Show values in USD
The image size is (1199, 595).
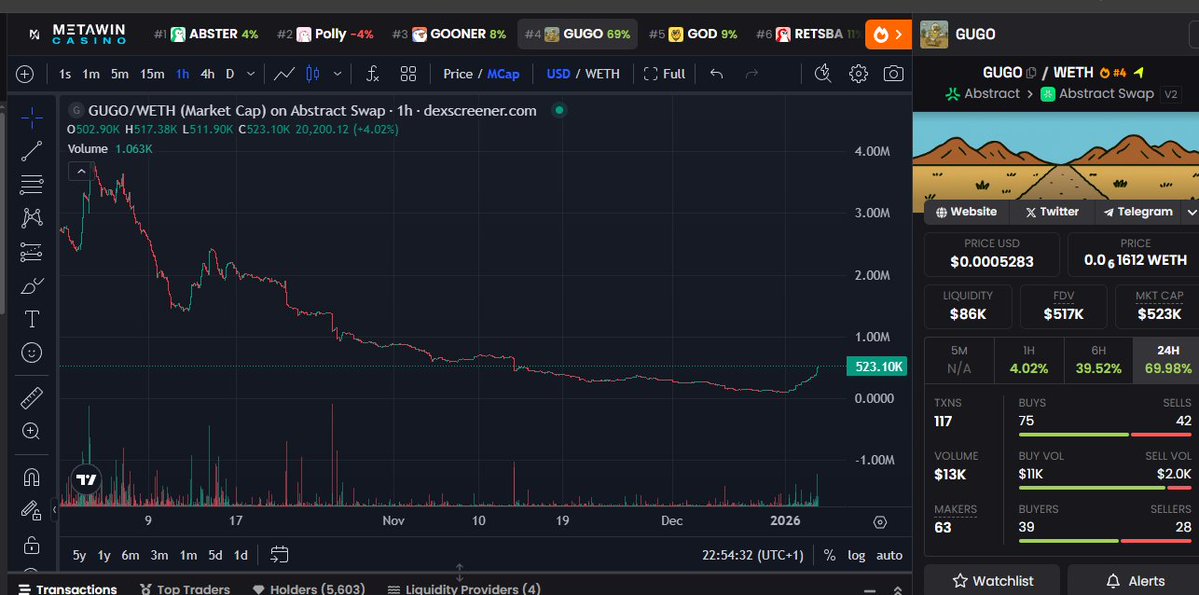point(558,74)
